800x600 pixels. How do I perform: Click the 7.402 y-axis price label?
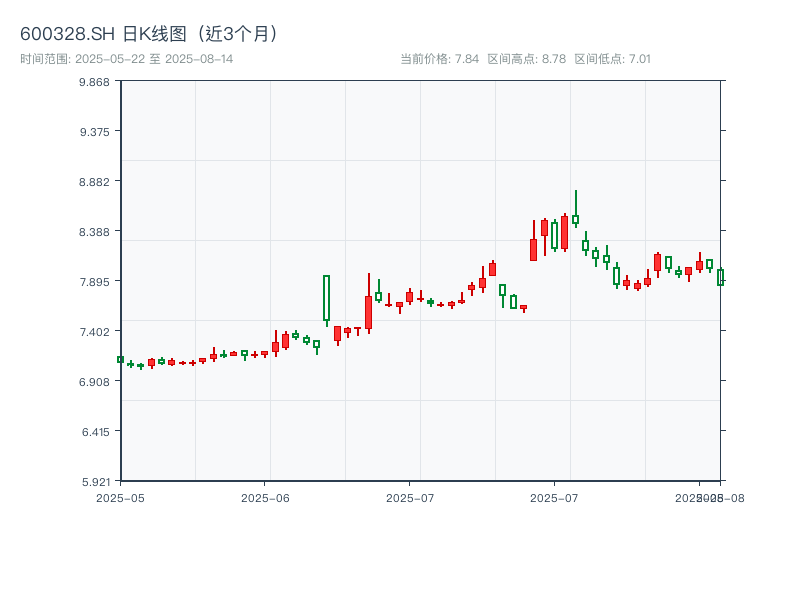pyautogui.click(x=93, y=332)
